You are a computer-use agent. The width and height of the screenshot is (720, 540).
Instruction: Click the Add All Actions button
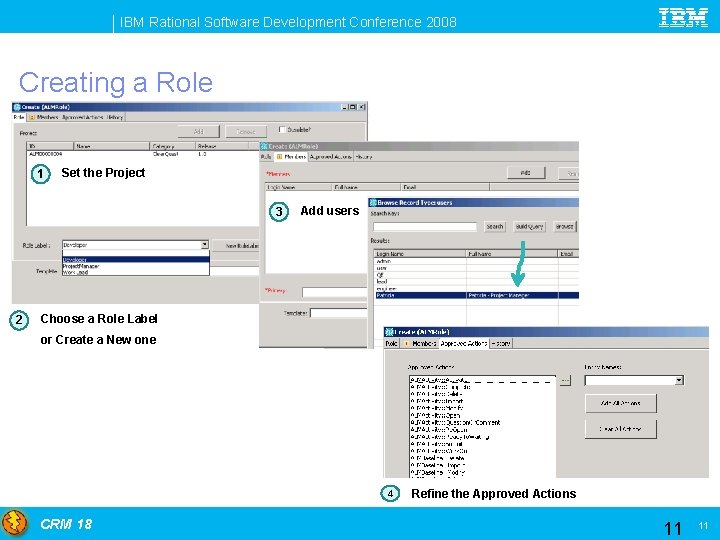[x=620, y=403]
